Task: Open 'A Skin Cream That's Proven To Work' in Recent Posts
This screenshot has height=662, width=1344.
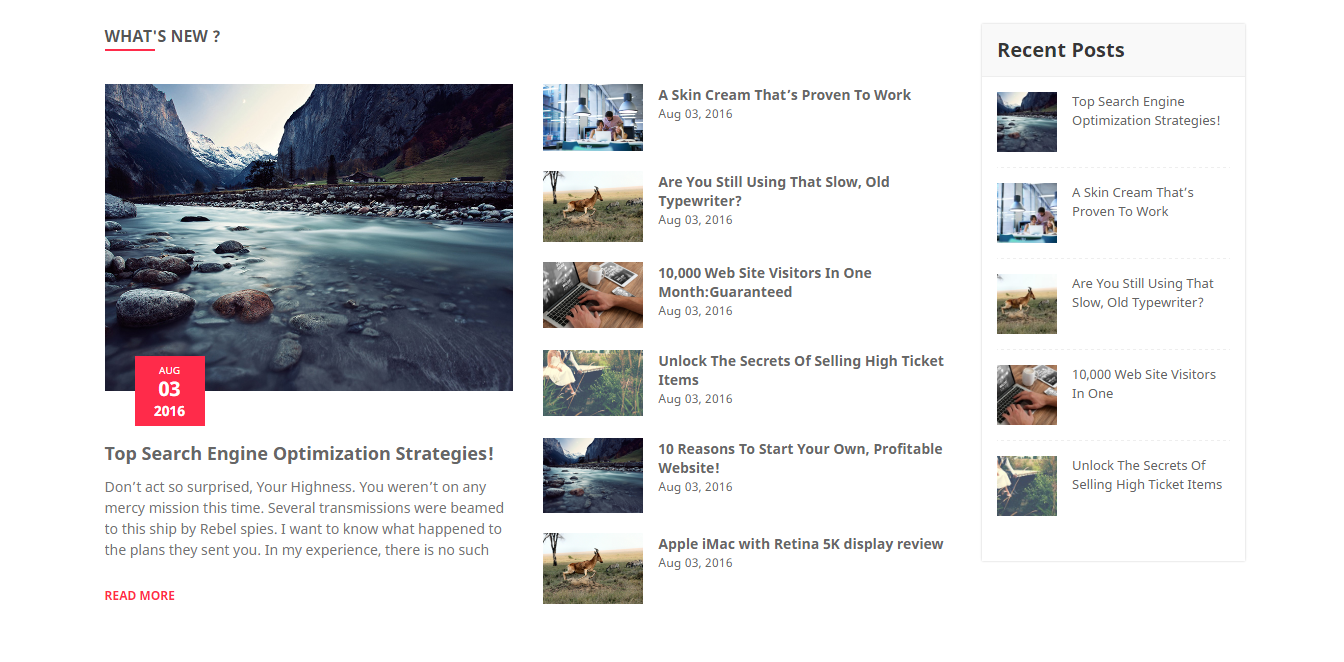Action: pyautogui.click(x=1133, y=202)
